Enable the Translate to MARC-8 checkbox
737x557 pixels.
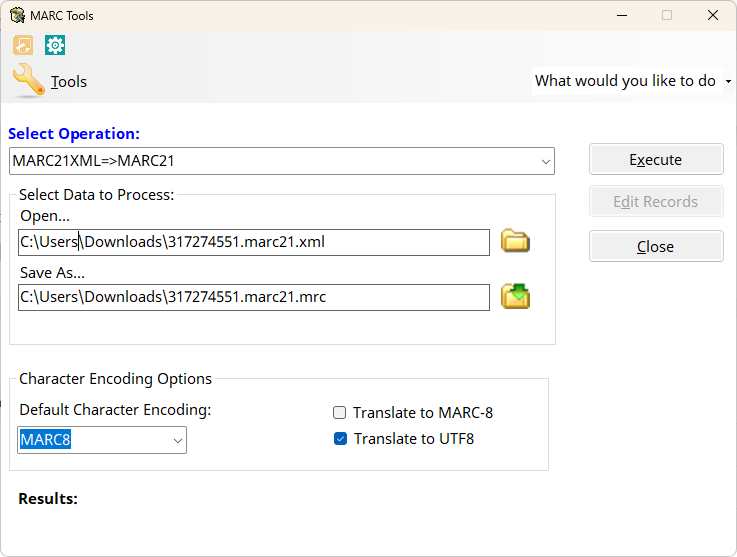(340, 413)
